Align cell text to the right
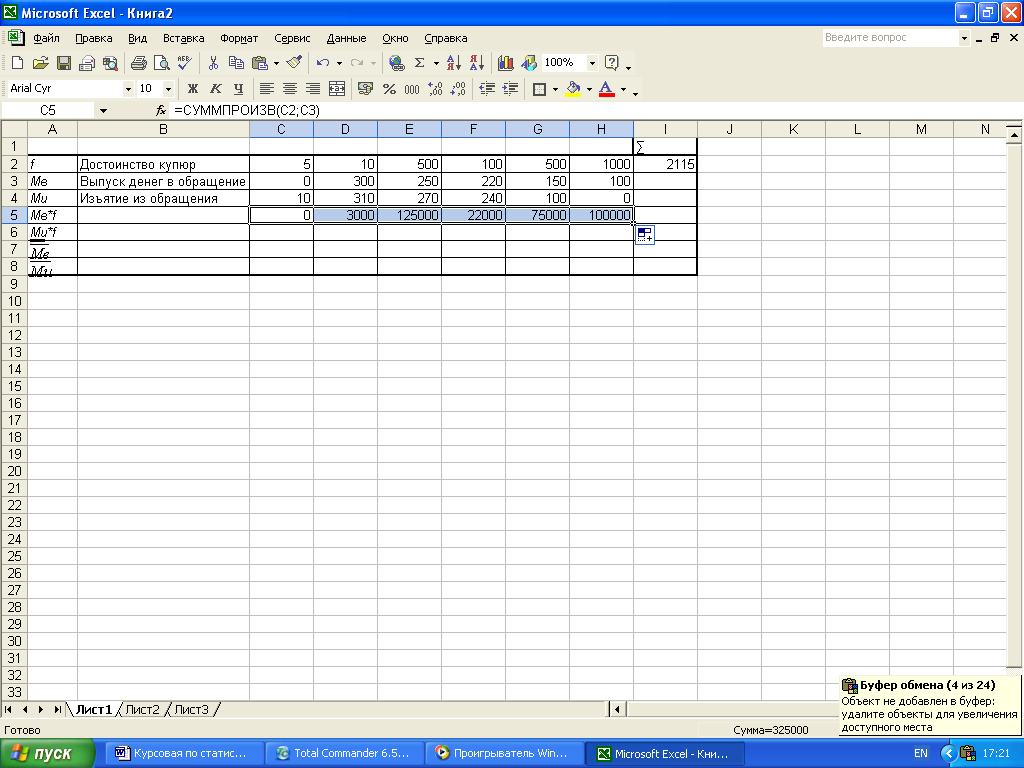This screenshot has height=768, width=1024. pos(313,89)
